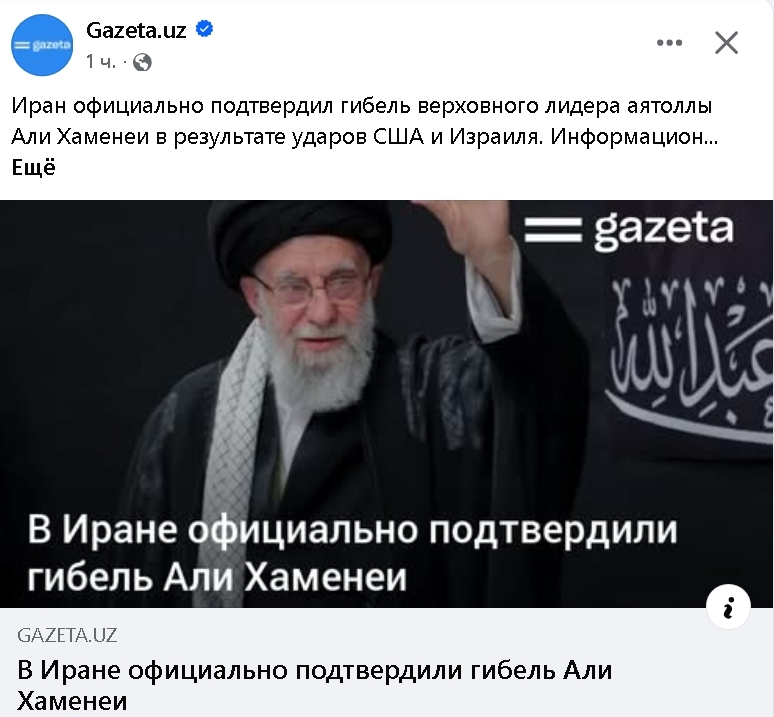The width and height of the screenshot is (774, 717).
Task: Hide the post with the X icon
Action: (727, 42)
